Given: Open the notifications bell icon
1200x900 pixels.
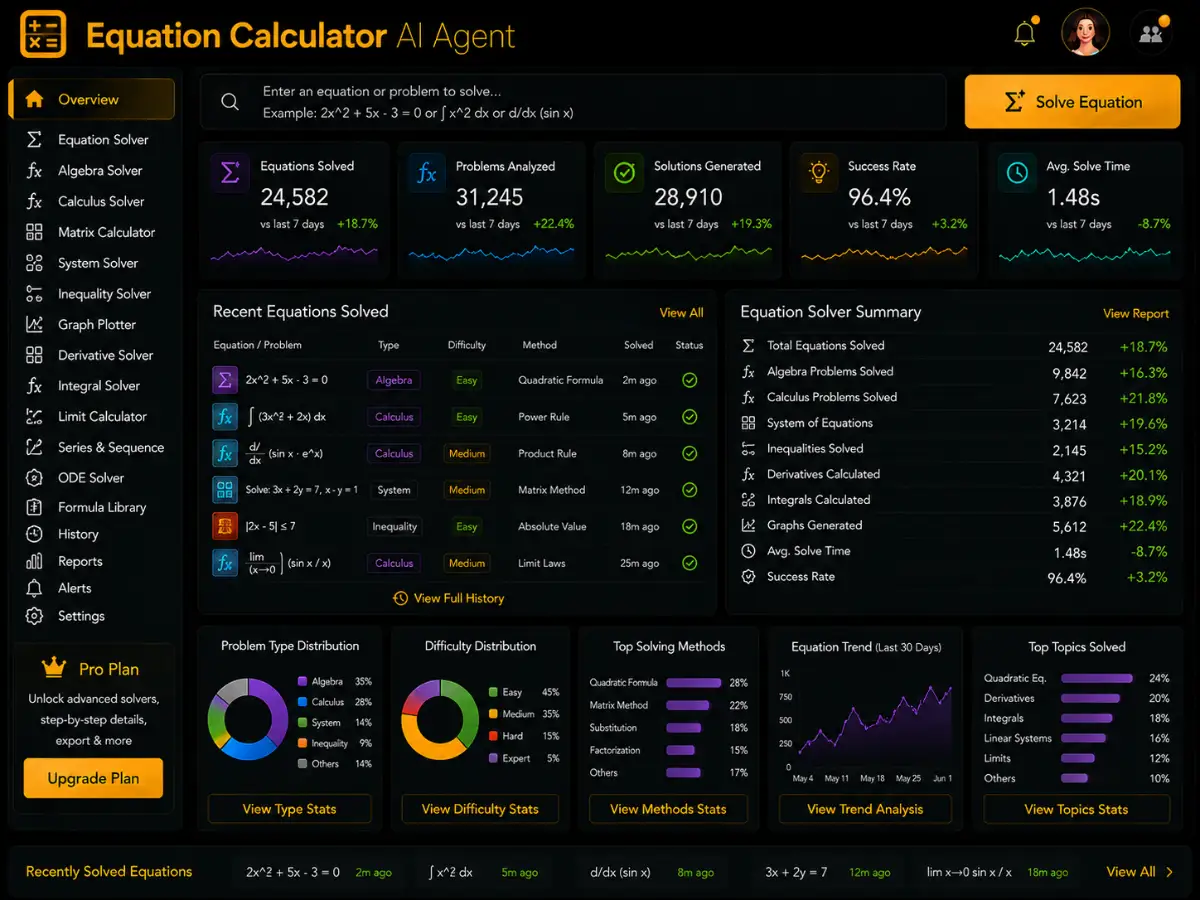Looking at the screenshot, I should pos(1025,34).
